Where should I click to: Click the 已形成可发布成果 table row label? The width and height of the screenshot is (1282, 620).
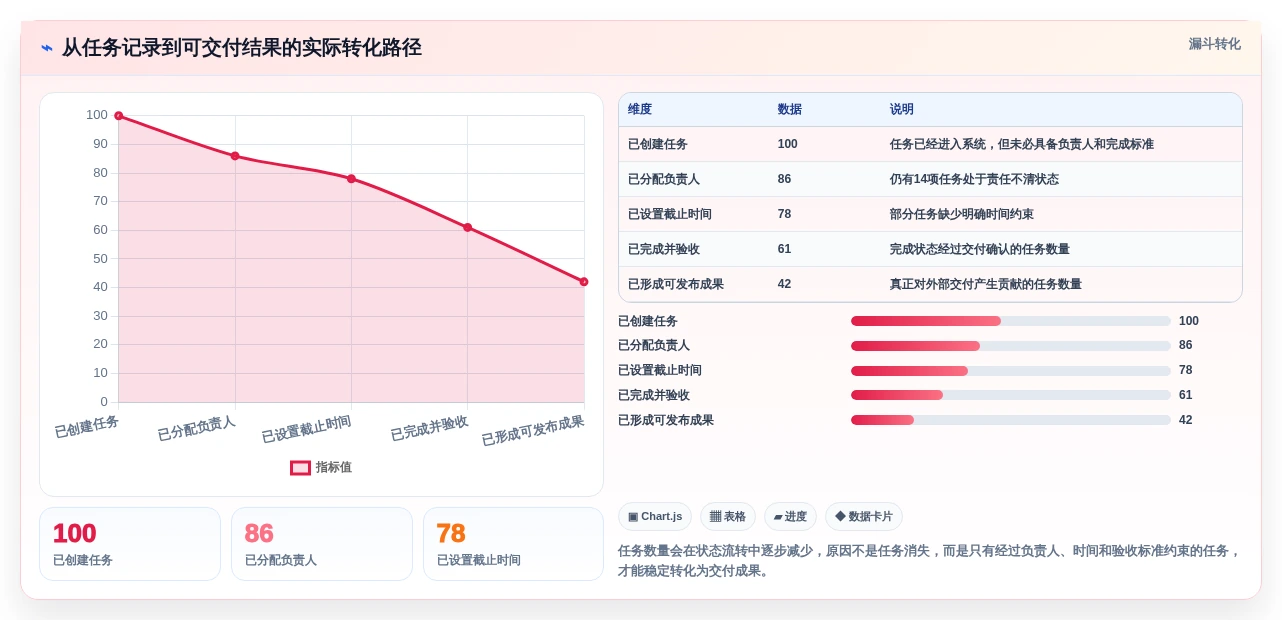click(x=676, y=284)
